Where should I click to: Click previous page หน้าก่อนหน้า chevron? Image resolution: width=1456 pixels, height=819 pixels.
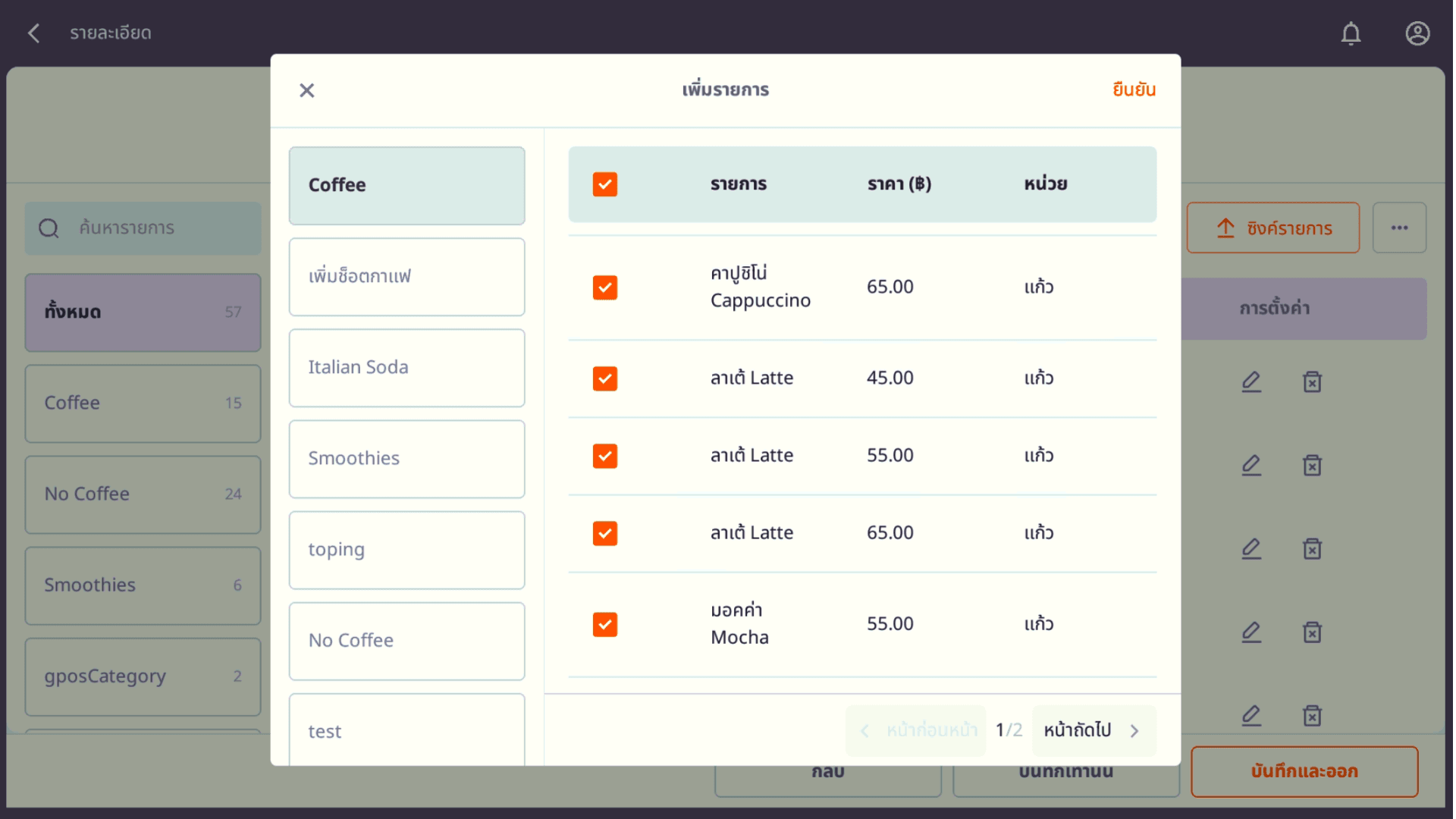tap(864, 730)
